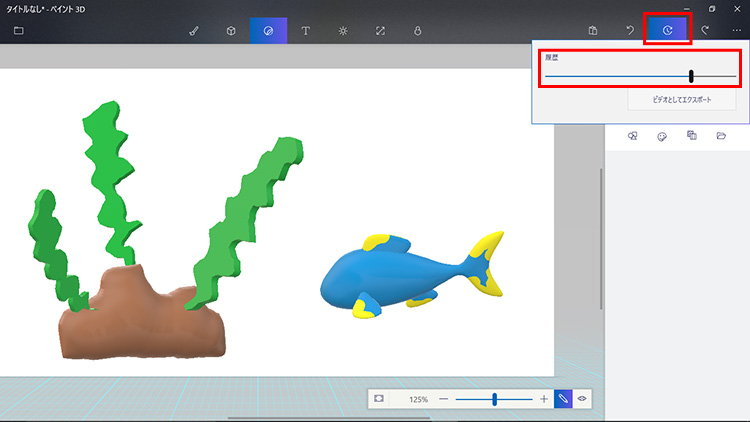This screenshot has width=750, height=422.
Task: Click the Undo arrow
Action: (x=630, y=31)
